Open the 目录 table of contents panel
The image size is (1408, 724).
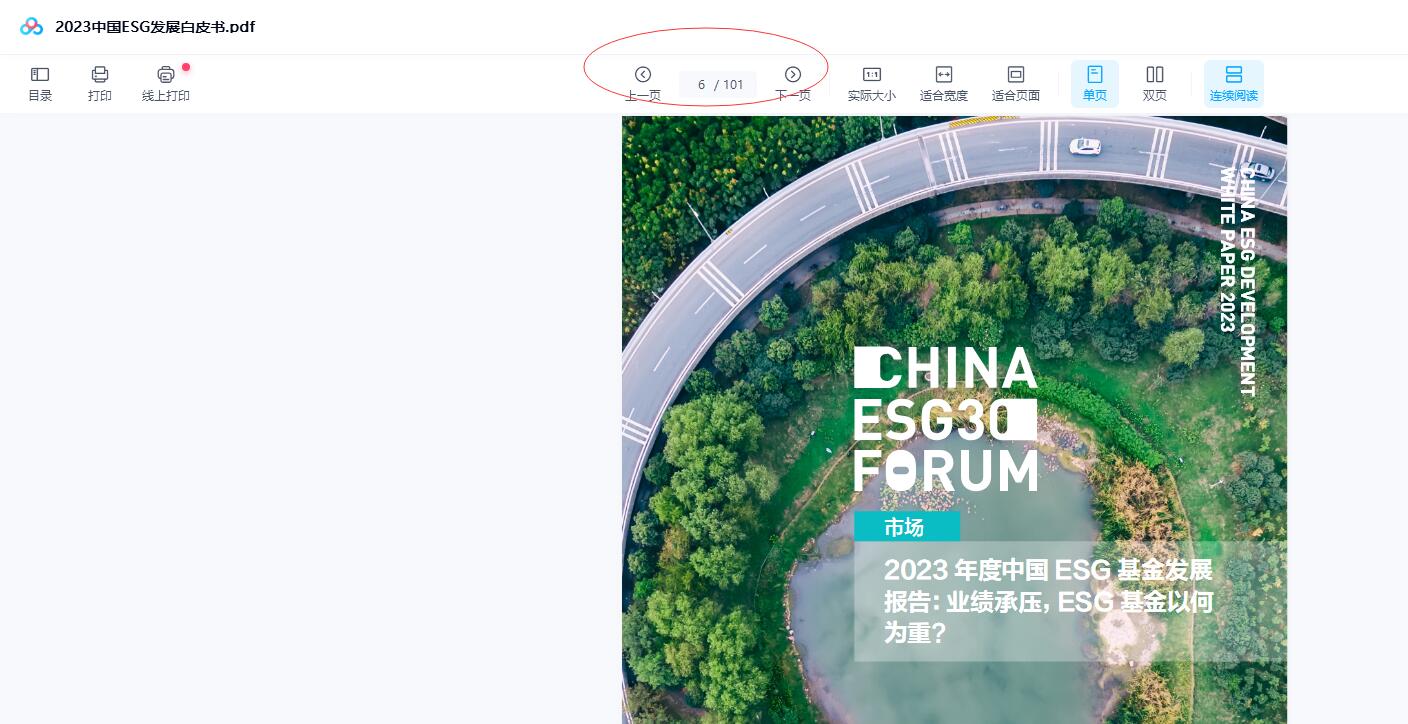[40, 84]
